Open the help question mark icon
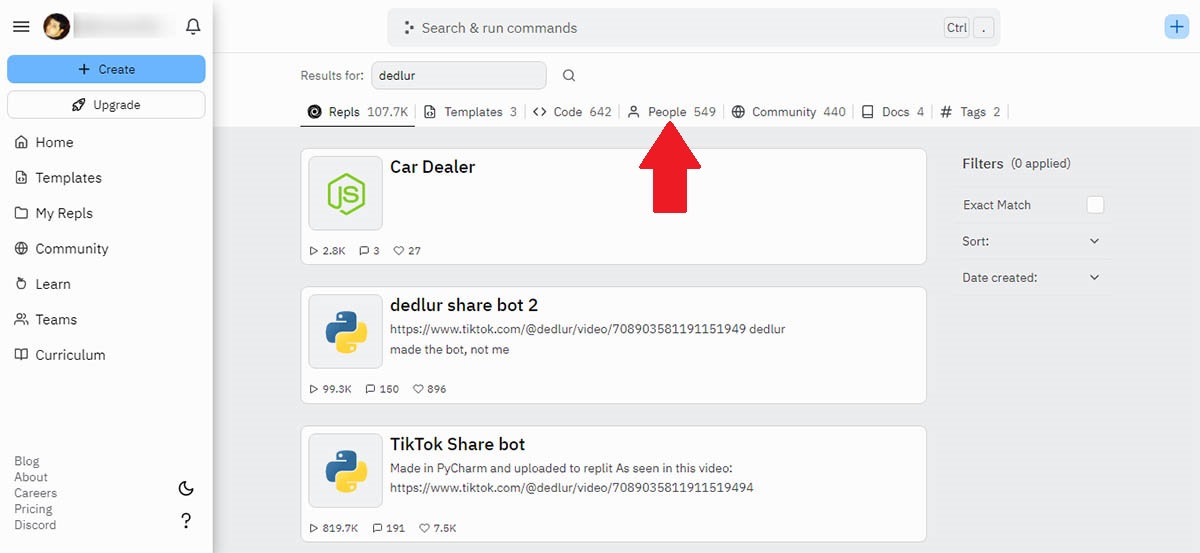The width and height of the screenshot is (1200, 553). [186, 521]
